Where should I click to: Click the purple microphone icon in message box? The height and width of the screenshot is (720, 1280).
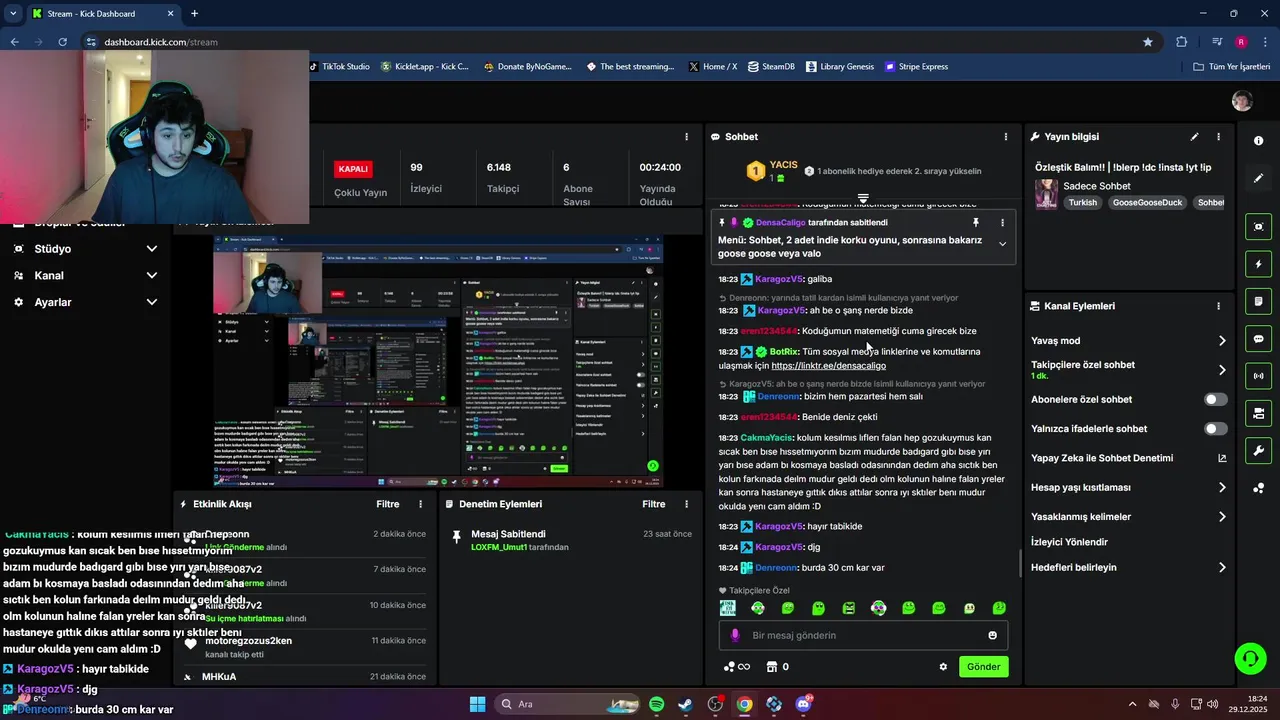point(735,635)
